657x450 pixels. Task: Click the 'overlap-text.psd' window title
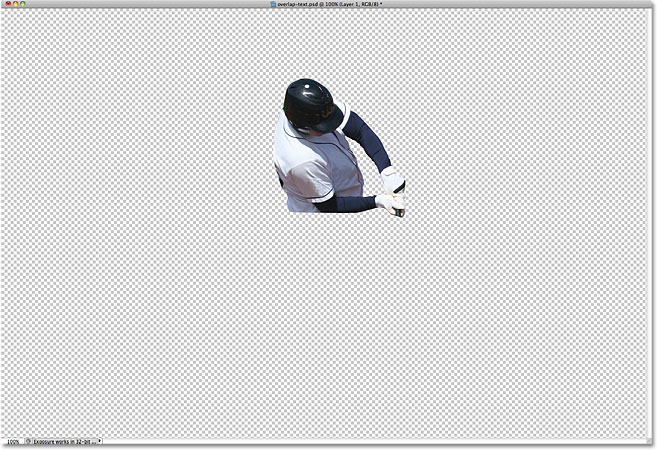pyautogui.click(x=329, y=4)
